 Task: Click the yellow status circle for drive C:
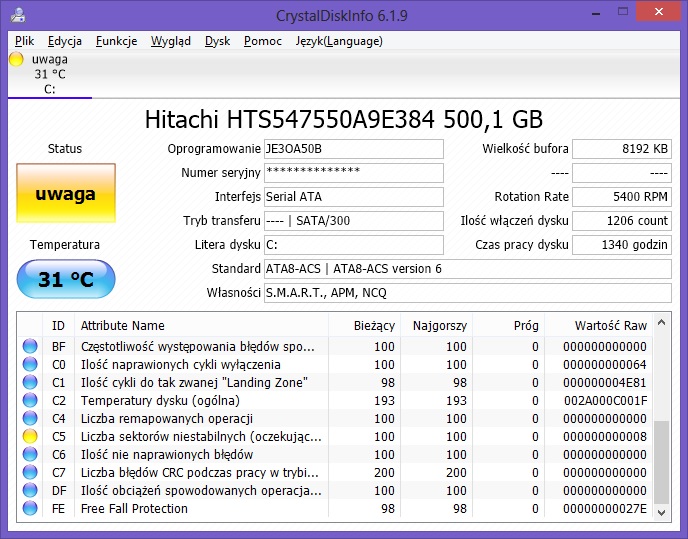[16, 59]
